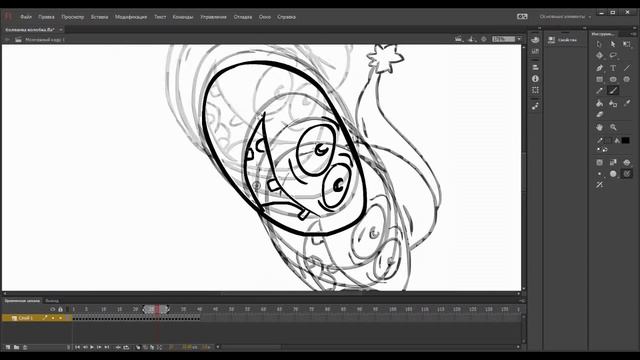
Task: Click the black fill color swatch
Action: pos(625,140)
